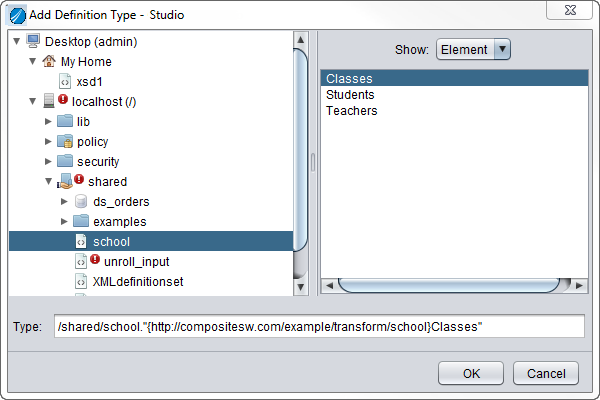Select the XMLdefinitionset tree item
Image resolution: width=600 pixels, height=400 pixels.
[137, 282]
